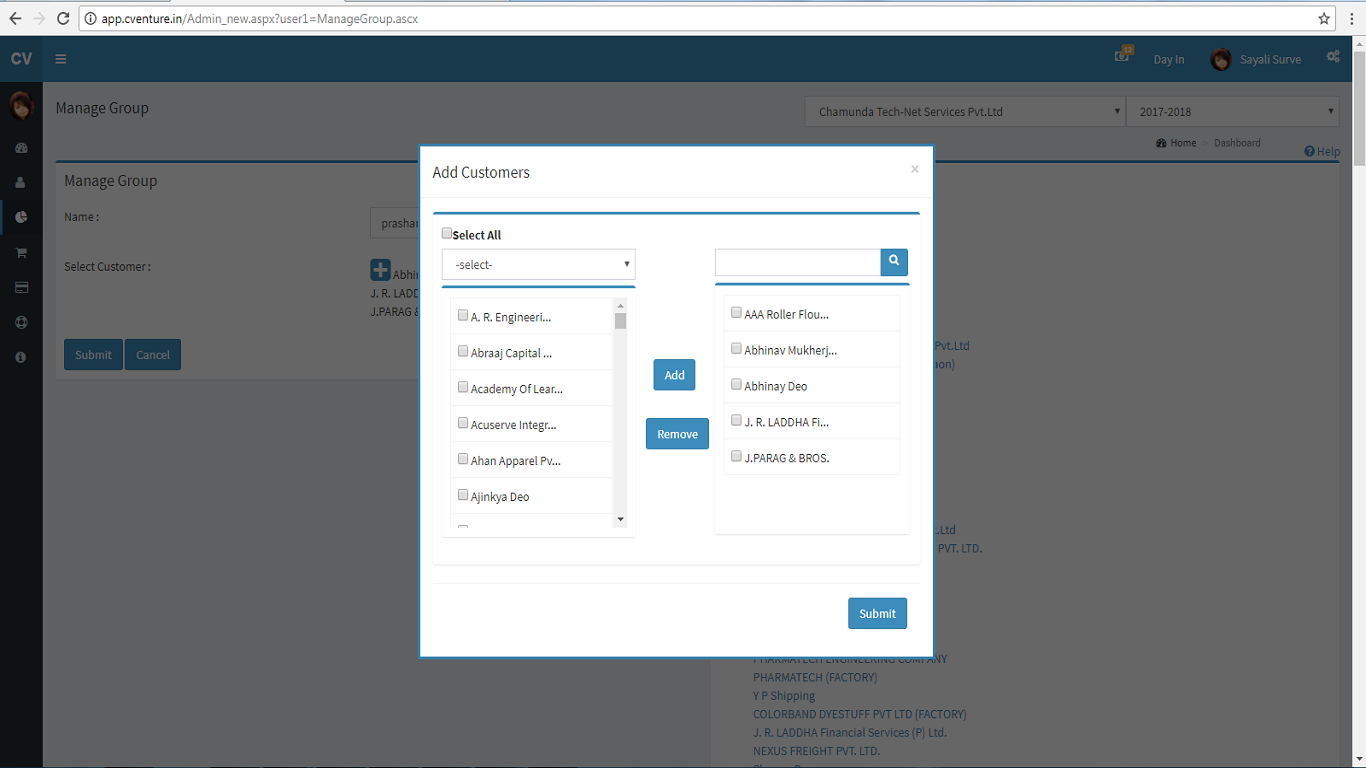Click the Help link
Image resolution: width=1366 pixels, height=768 pixels.
(1328, 152)
